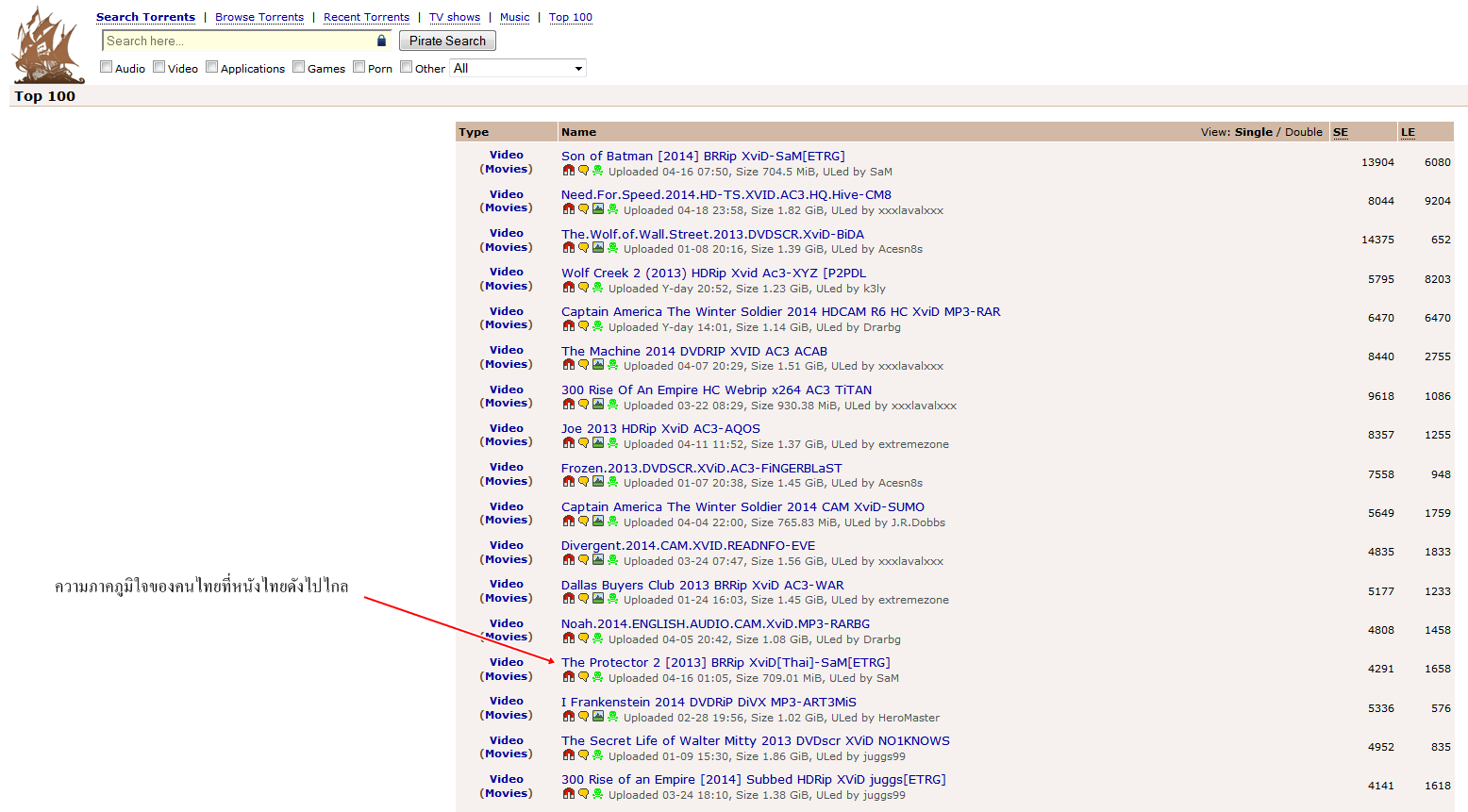Image resolution: width=1468 pixels, height=812 pixels.
Task: Open Browse Torrents in top navigation
Action: pos(259,17)
